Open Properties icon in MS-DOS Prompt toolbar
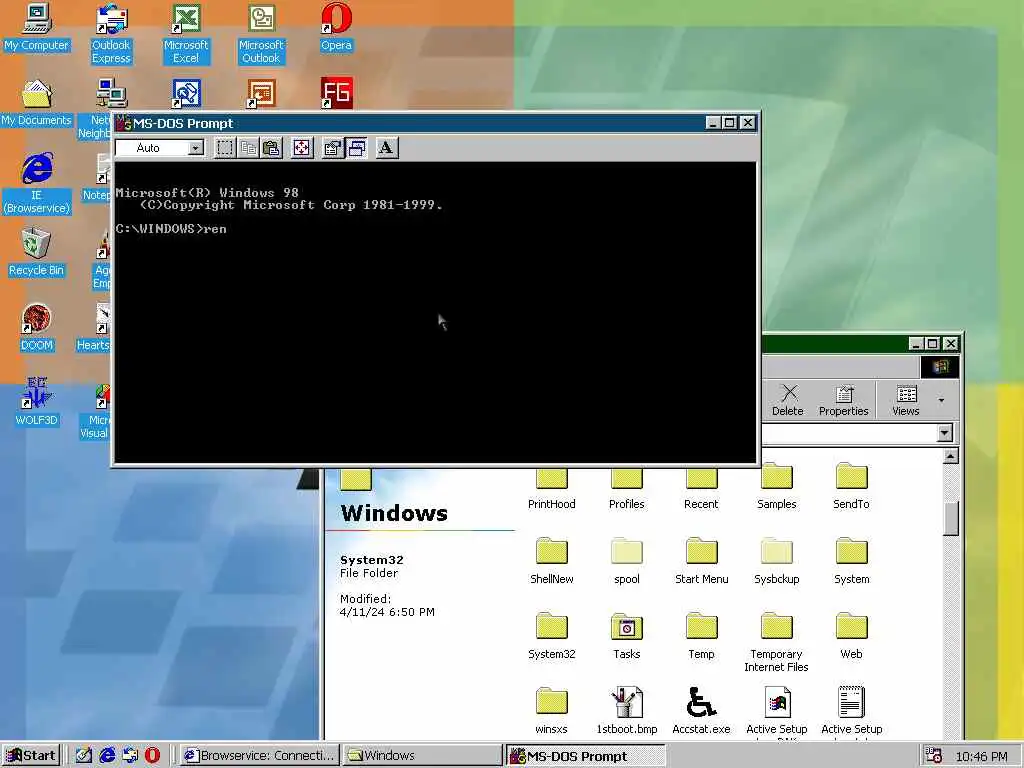This screenshot has width=1024, height=768. pos(332,148)
